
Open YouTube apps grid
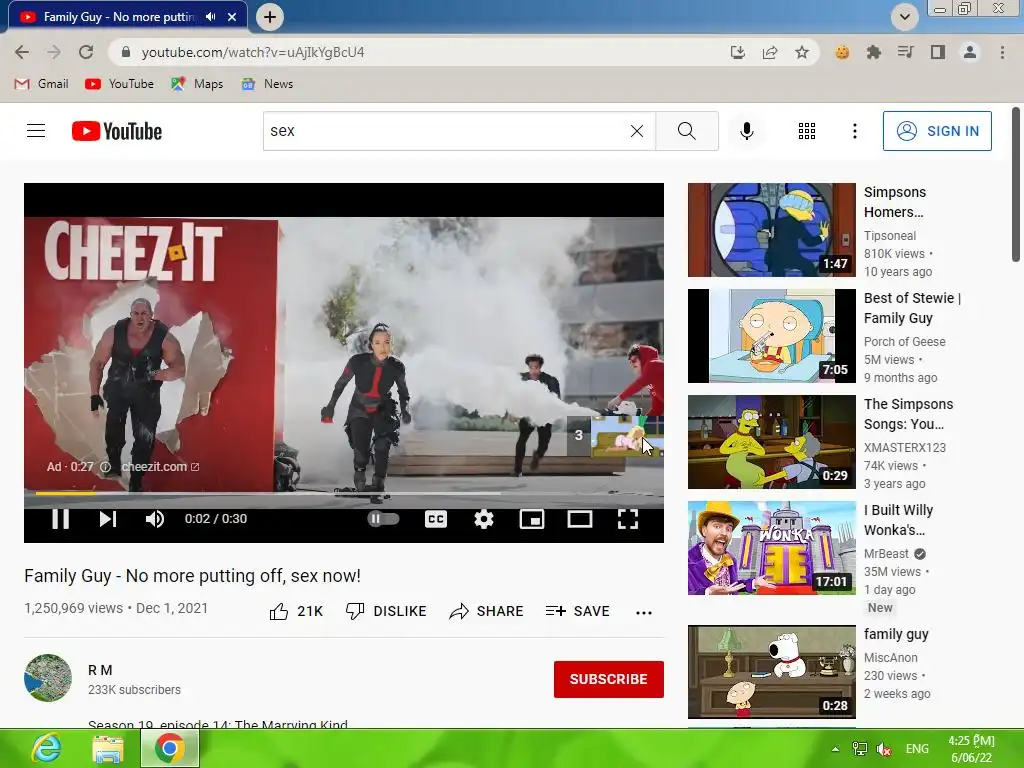point(807,131)
